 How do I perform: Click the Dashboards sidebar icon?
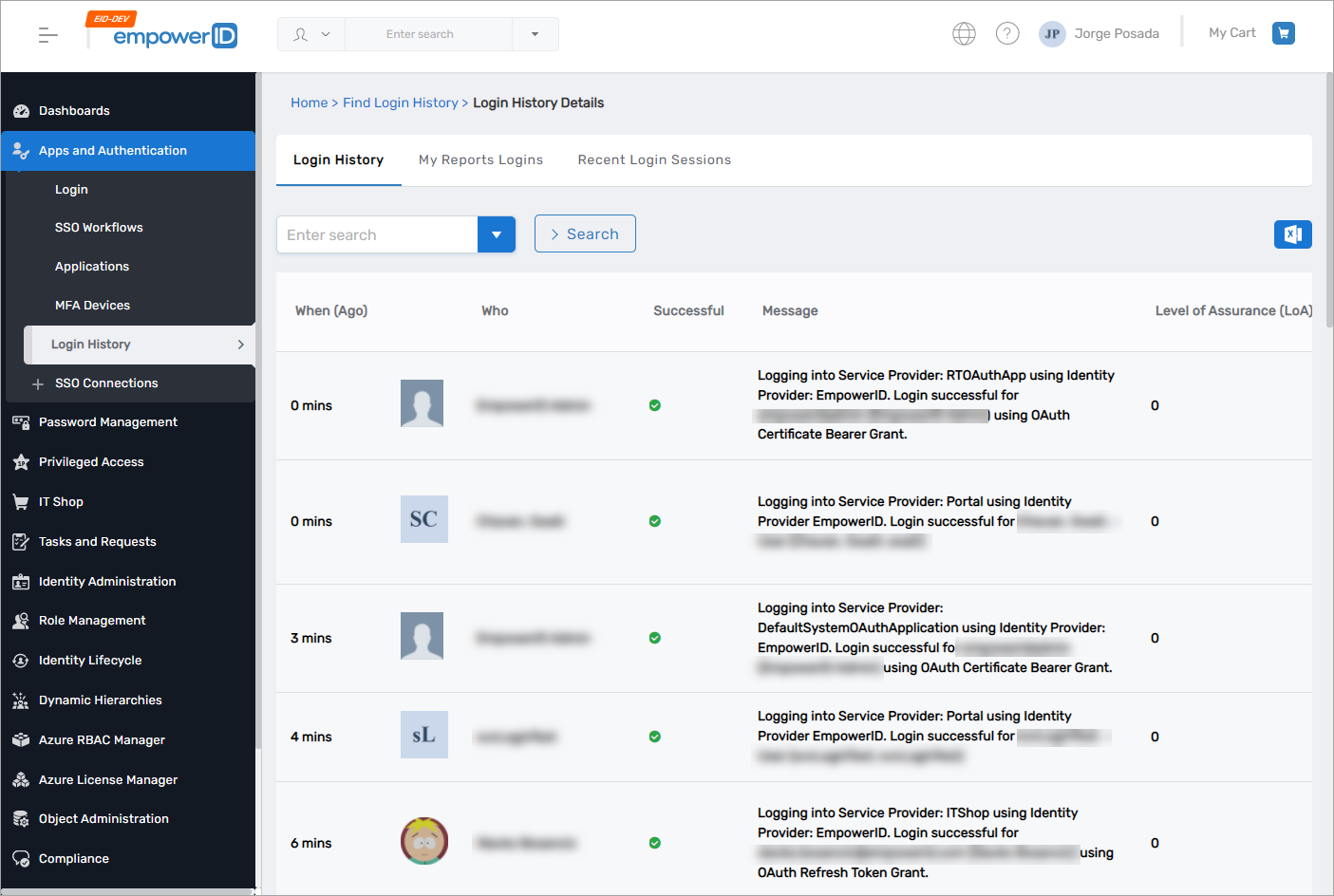pyautogui.click(x=21, y=111)
